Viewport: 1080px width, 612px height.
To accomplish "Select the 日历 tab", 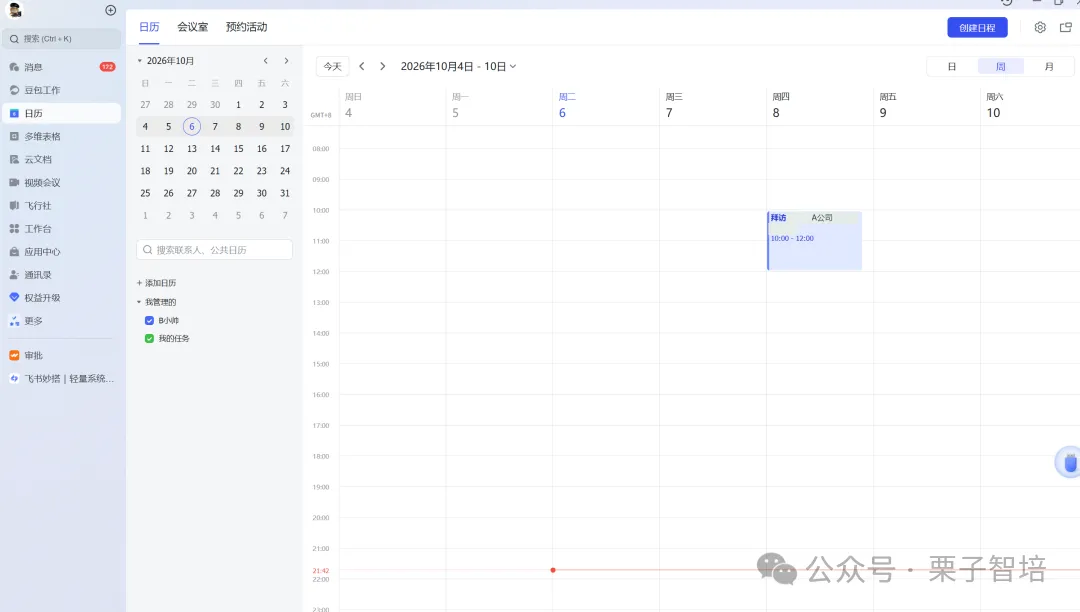I will [149, 27].
